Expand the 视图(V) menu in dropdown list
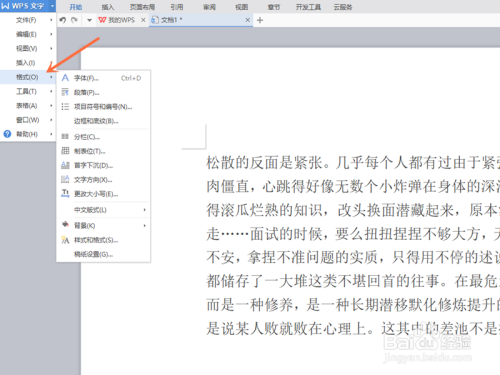This screenshot has height=375, width=500. click(x=28, y=49)
